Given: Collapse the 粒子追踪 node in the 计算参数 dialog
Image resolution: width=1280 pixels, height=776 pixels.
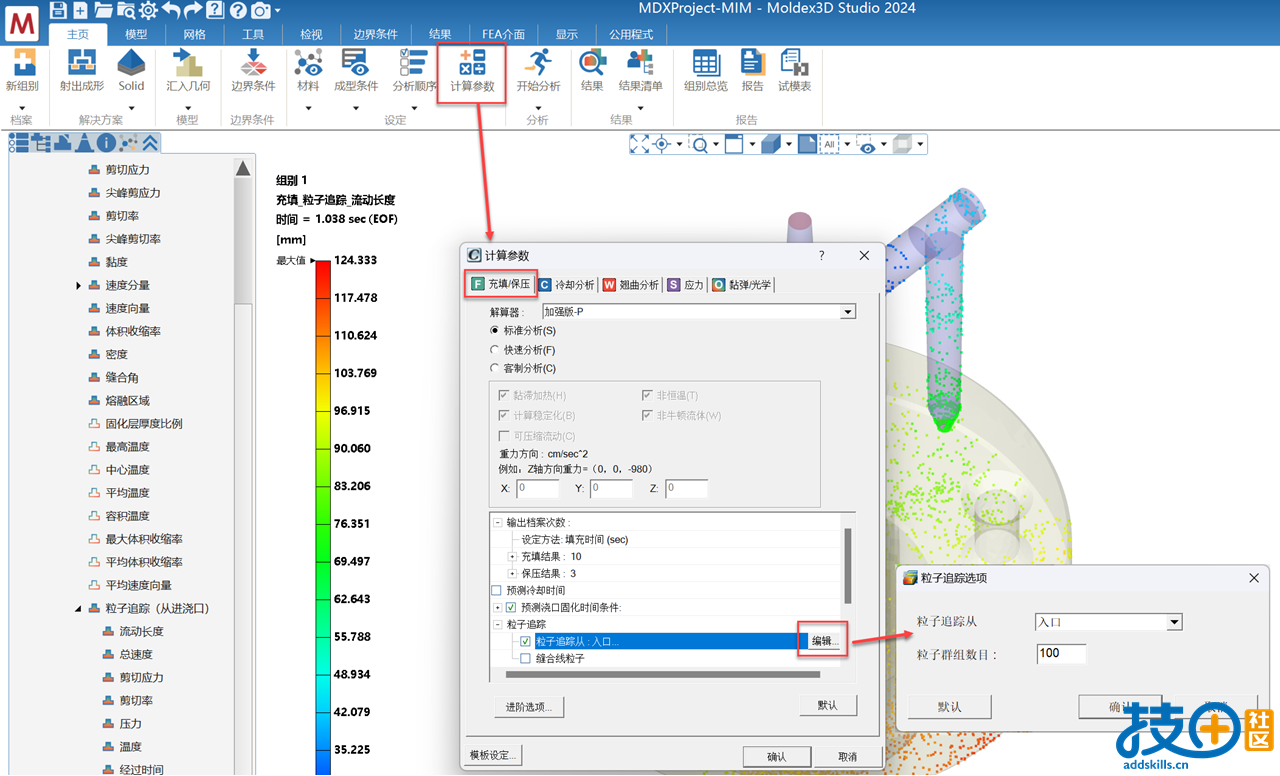Looking at the screenshot, I should [497, 624].
